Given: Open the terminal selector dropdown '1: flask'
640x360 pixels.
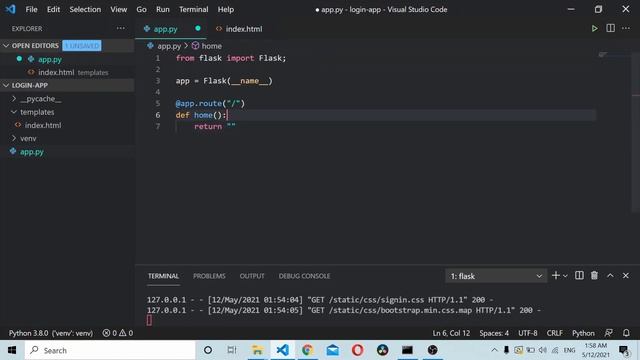Looking at the screenshot, I should (496, 276).
